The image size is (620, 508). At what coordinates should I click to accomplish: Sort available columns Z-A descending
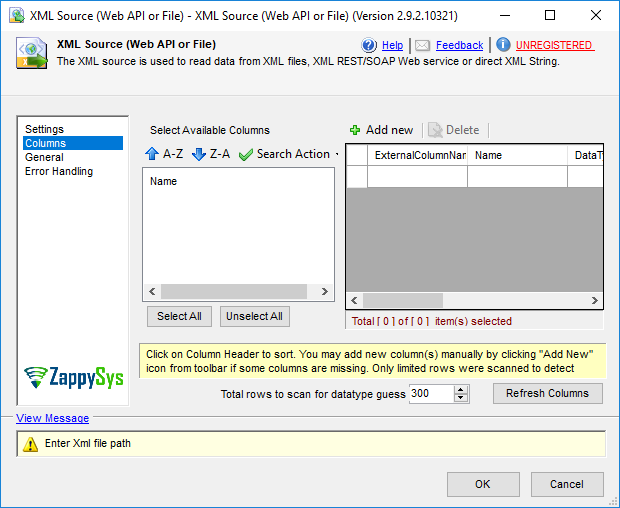pyautogui.click(x=211, y=154)
